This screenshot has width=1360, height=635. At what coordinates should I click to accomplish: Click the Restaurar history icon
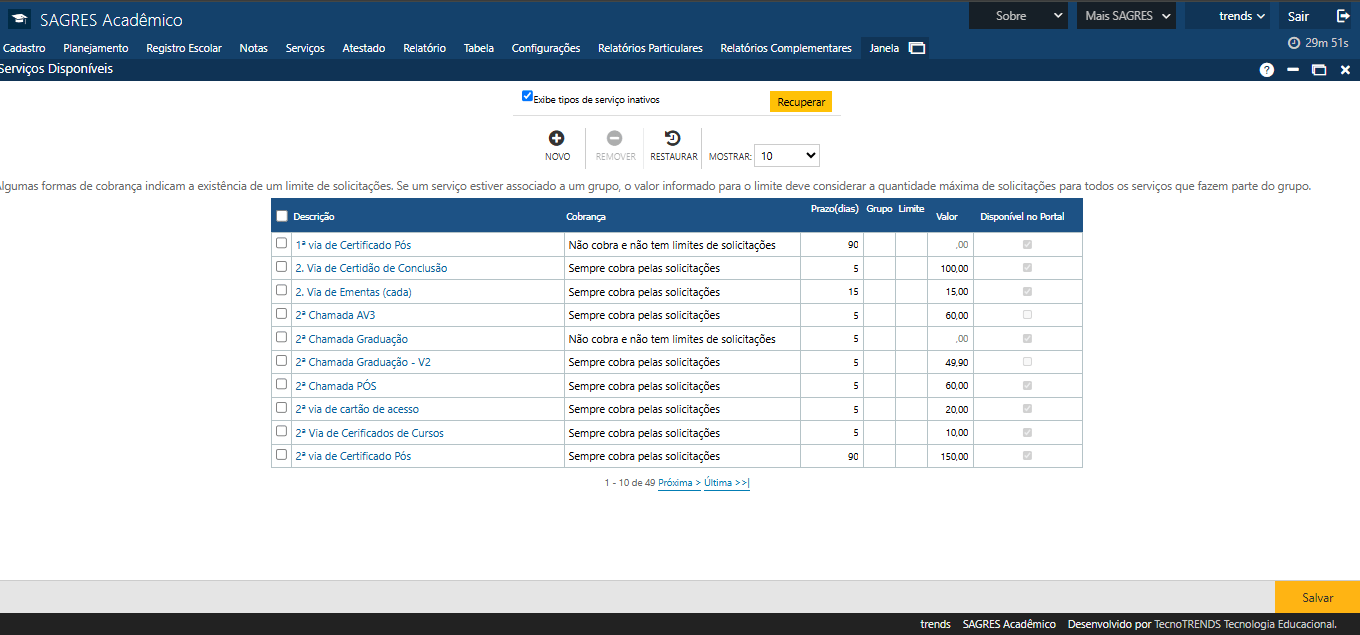click(673, 139)
